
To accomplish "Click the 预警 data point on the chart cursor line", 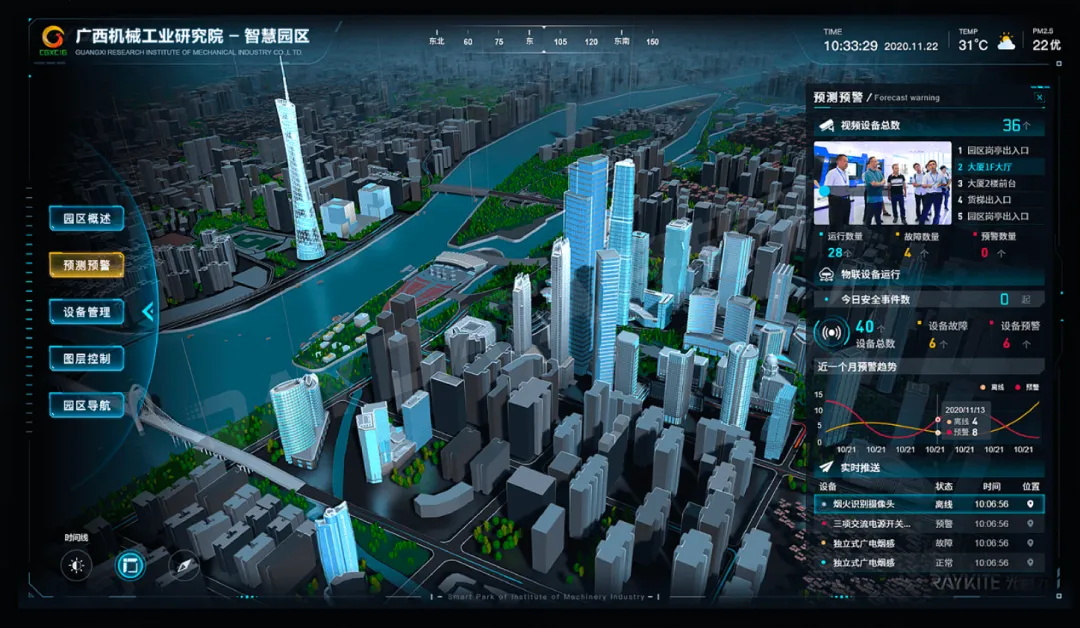I will [x=937, y=420].
